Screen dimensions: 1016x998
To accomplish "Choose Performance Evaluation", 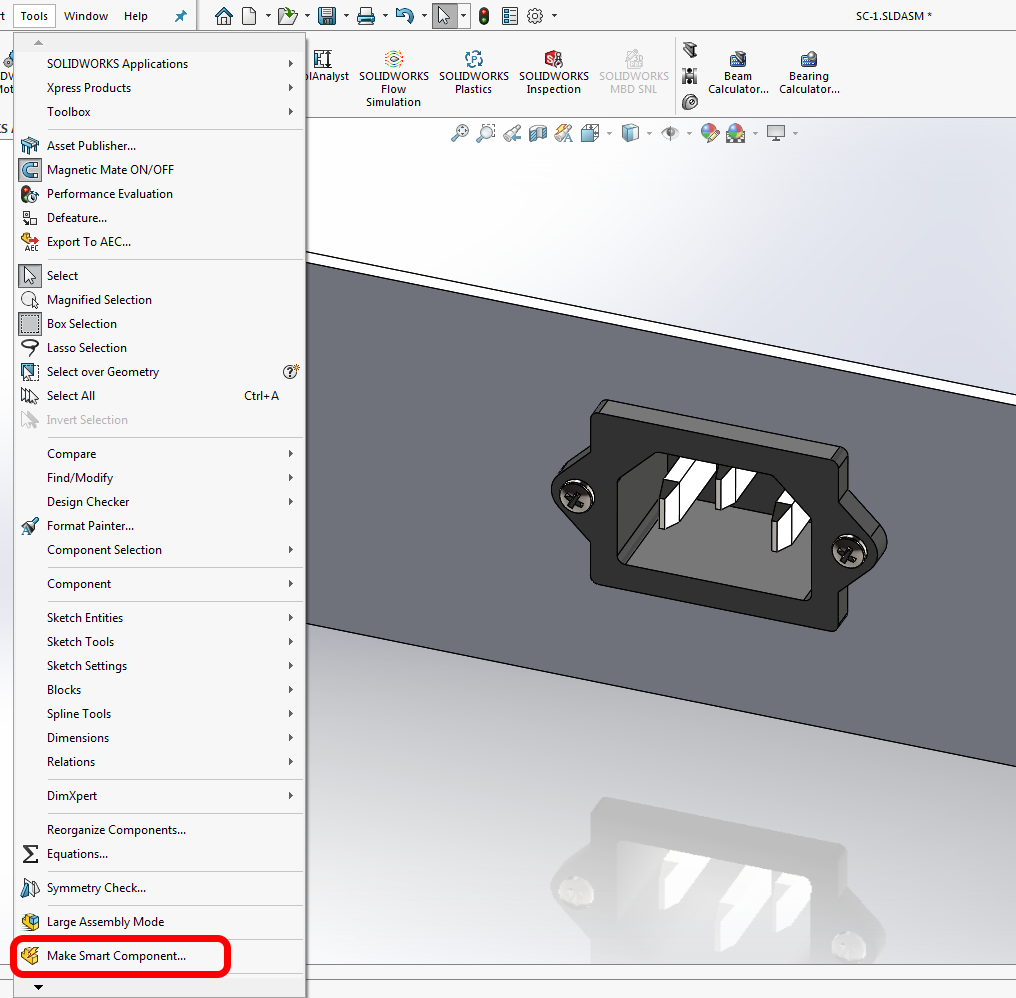I will point(159,194).
